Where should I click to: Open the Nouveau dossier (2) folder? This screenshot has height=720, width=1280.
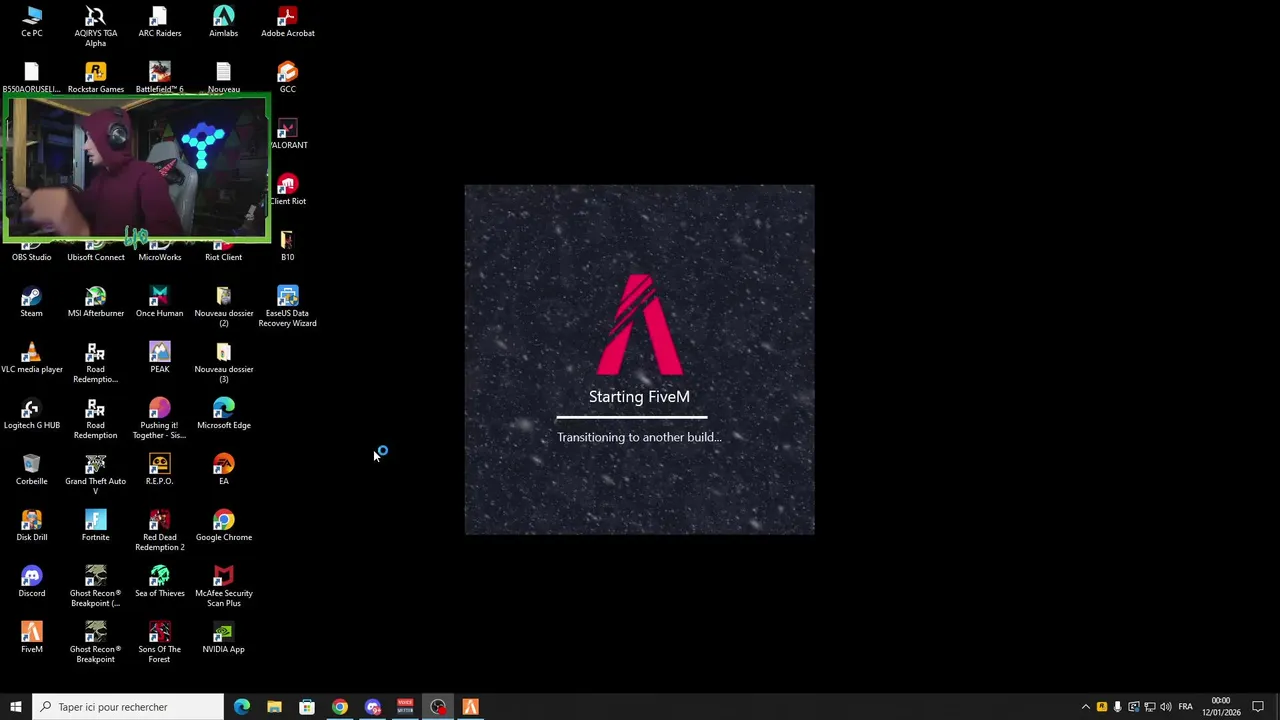pos(224,307)
